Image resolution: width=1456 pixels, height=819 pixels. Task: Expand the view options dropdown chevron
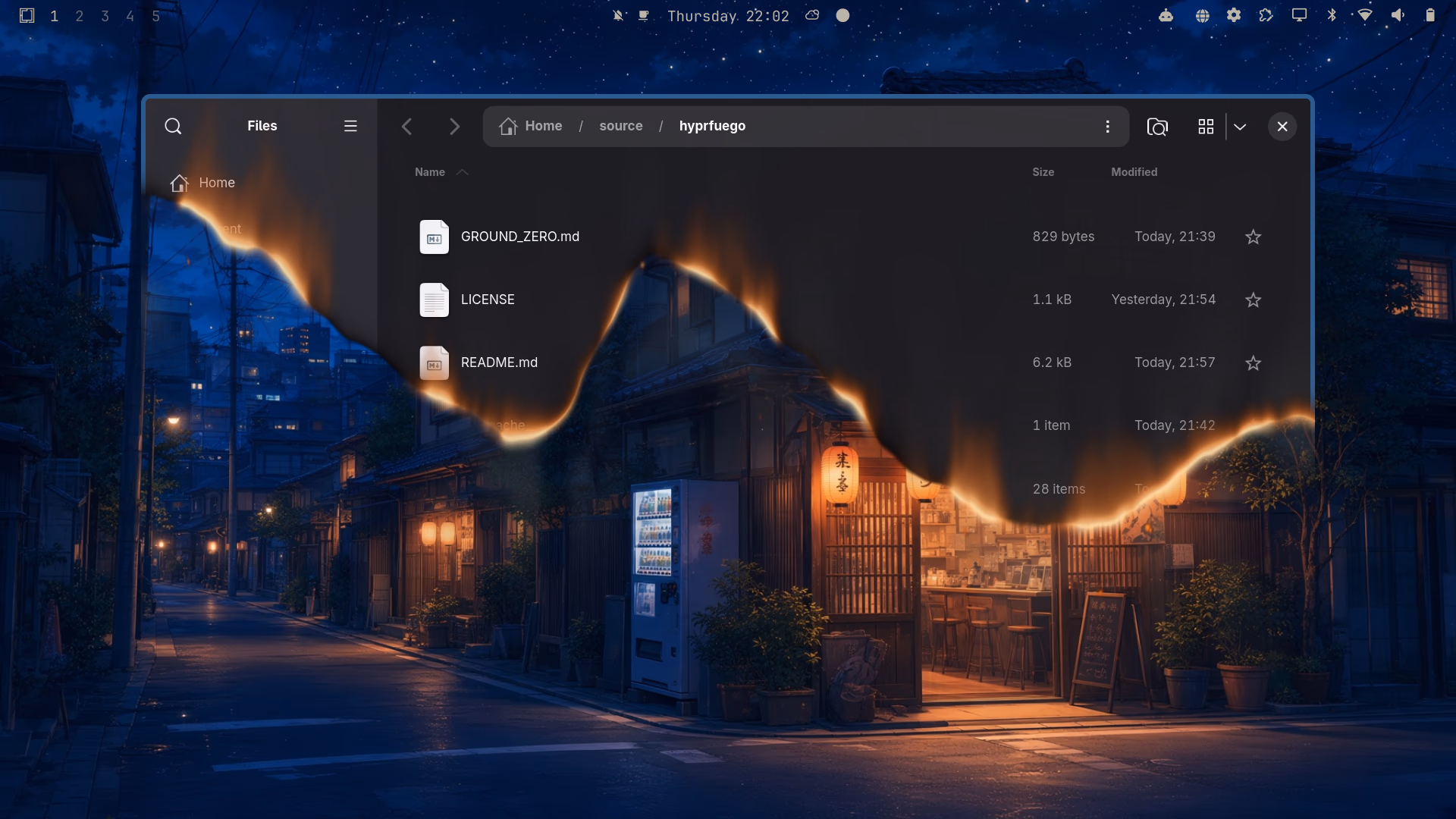1240,127
